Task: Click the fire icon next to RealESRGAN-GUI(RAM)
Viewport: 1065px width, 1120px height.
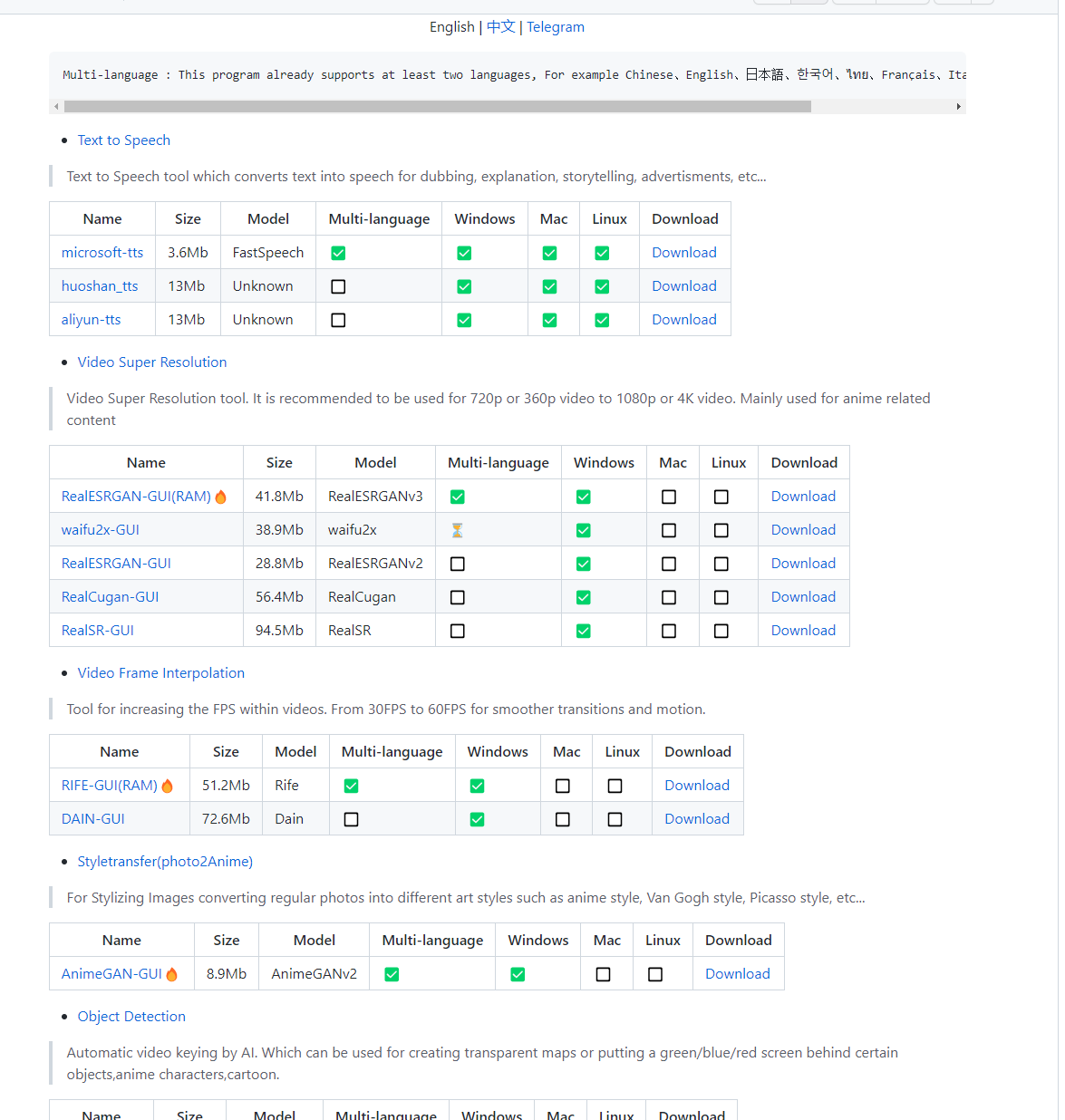Action: (x=220, y=497)
